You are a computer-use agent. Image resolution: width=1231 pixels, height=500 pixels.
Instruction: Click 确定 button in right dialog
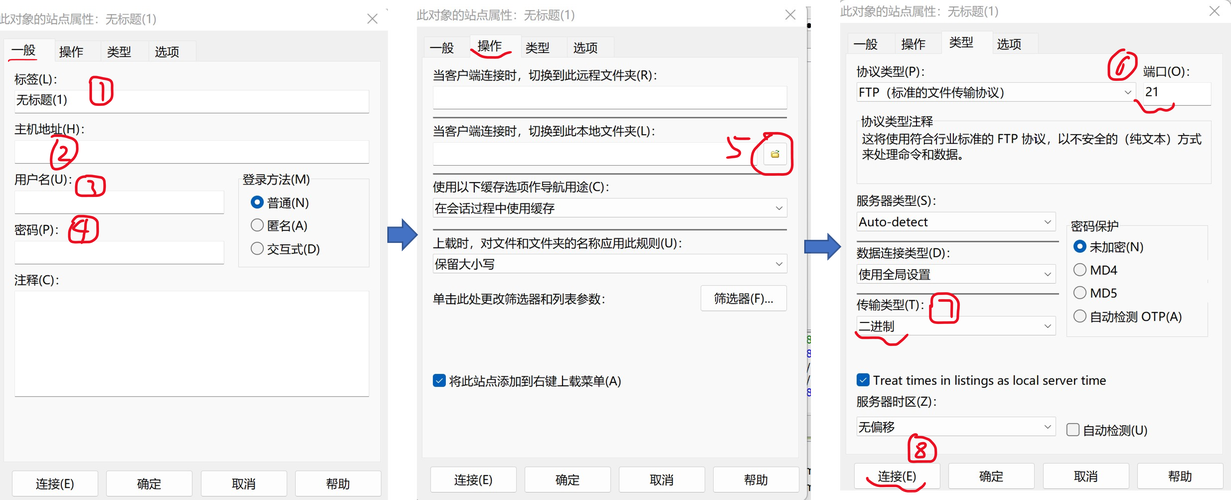(991, 476)
